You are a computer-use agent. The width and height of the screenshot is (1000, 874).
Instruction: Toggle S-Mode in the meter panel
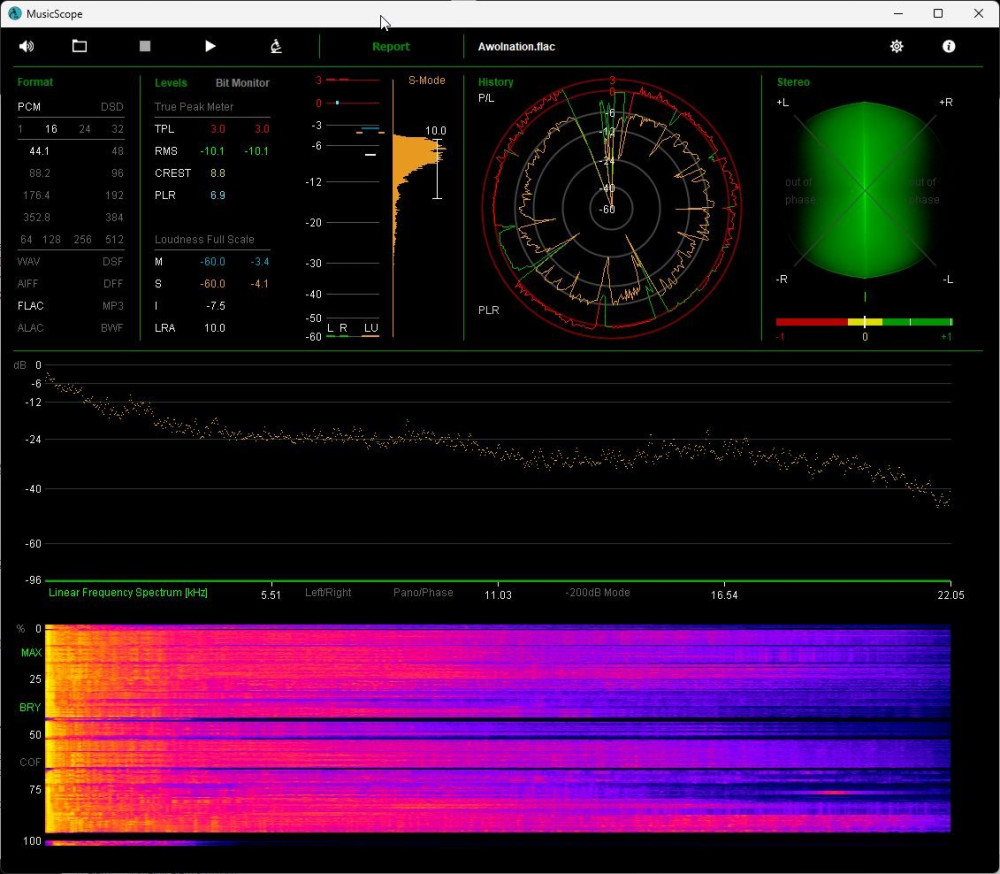tap(427, 80)
